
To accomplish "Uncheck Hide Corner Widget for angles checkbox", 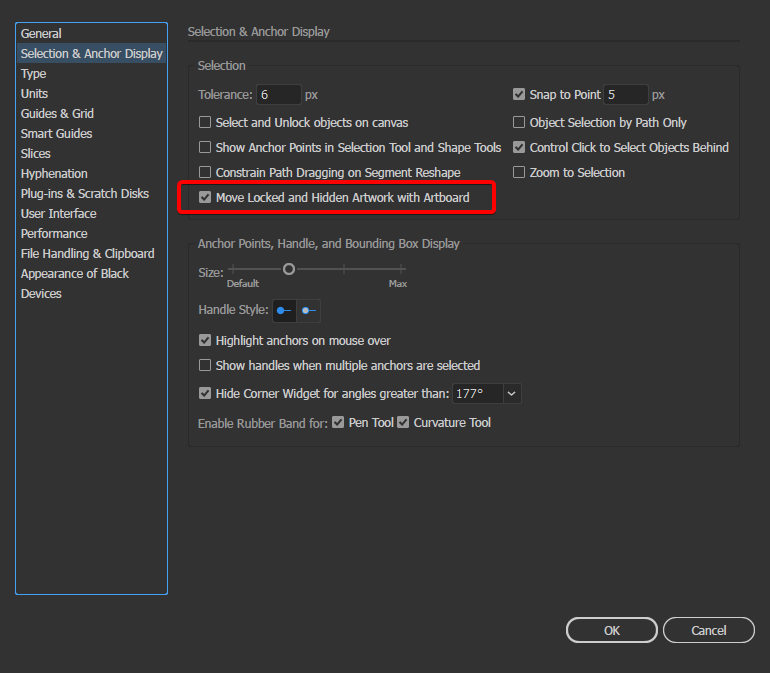I will click(x=205, y=393).
